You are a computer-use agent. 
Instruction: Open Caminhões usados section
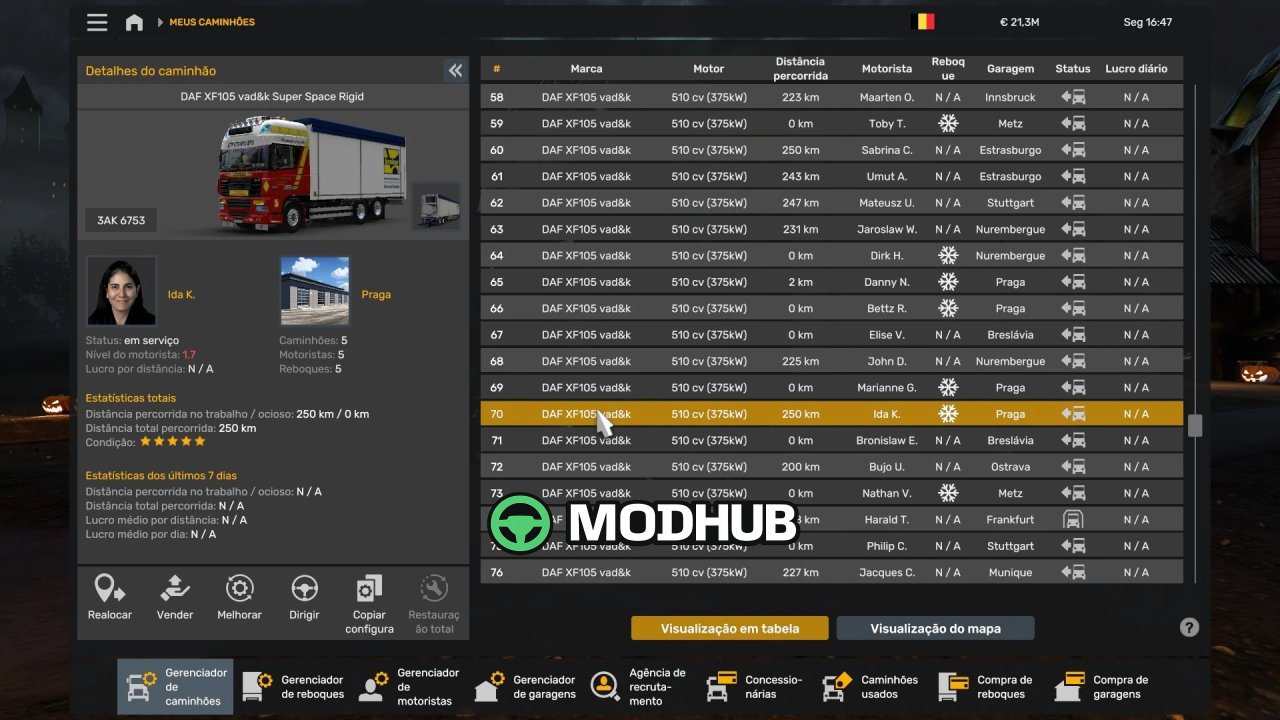(871, 687)
